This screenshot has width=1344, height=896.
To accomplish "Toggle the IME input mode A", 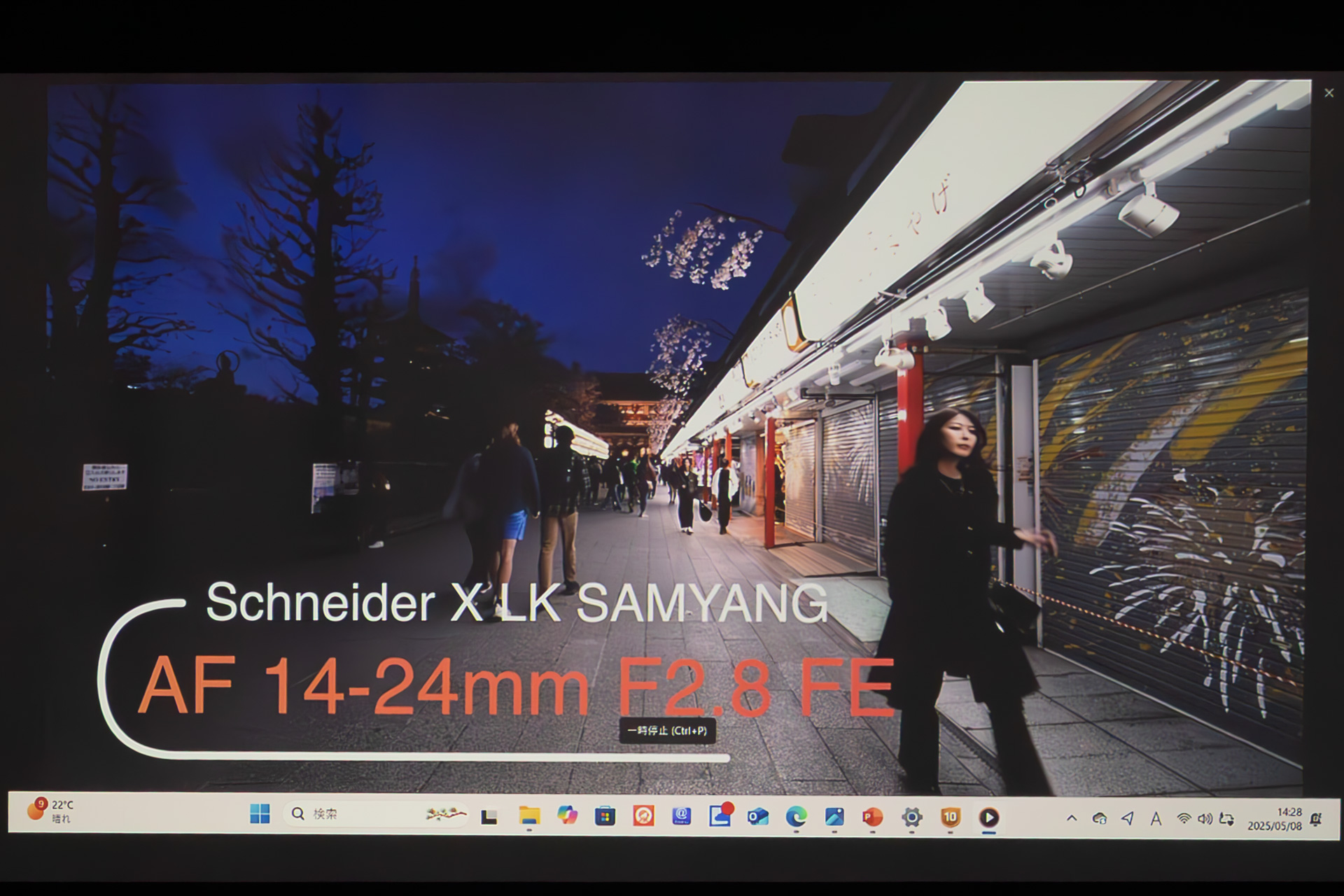I will click(x=1156, y=818).
